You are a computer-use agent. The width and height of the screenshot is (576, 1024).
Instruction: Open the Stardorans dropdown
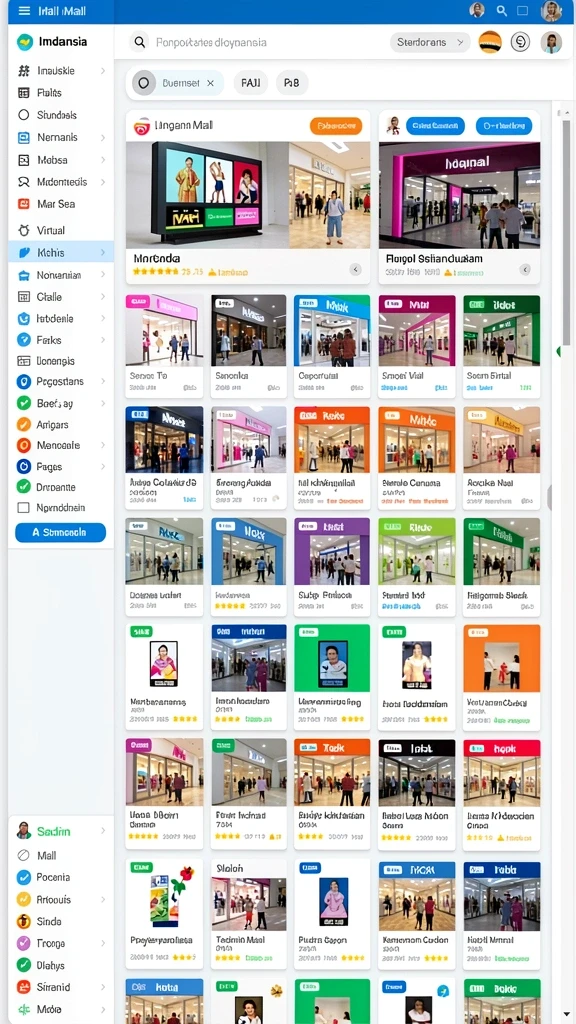430,42
